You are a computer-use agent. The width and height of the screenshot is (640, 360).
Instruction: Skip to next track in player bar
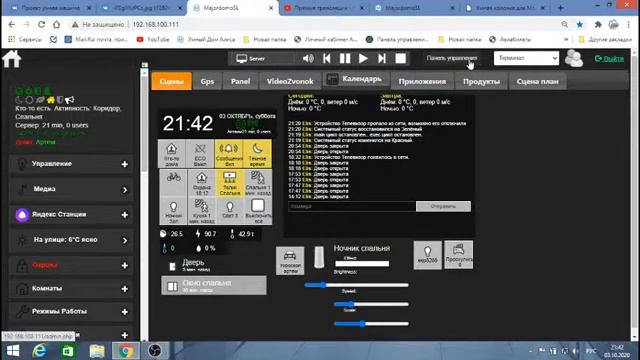coord(382,58)
